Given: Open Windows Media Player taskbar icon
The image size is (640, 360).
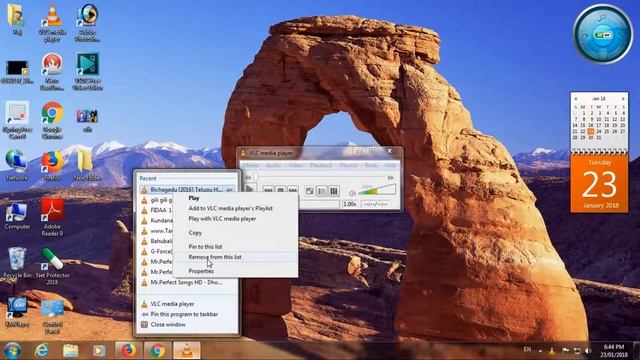Looking at the screenshot, I should (99, 351).
